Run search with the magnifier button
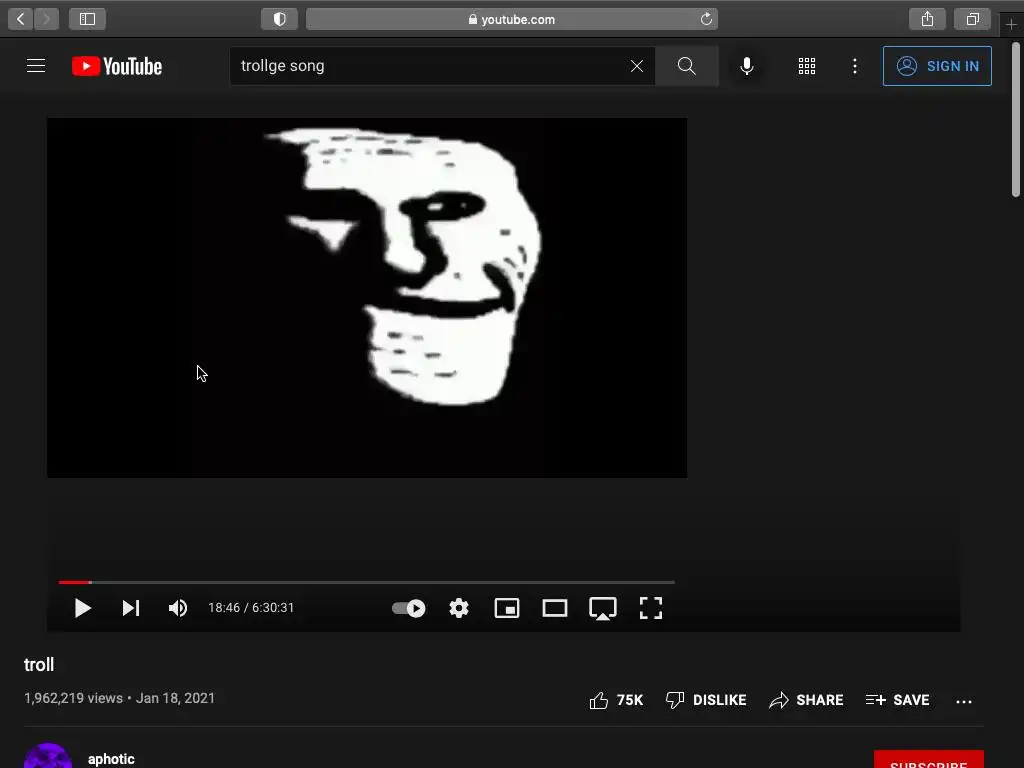 686,66
